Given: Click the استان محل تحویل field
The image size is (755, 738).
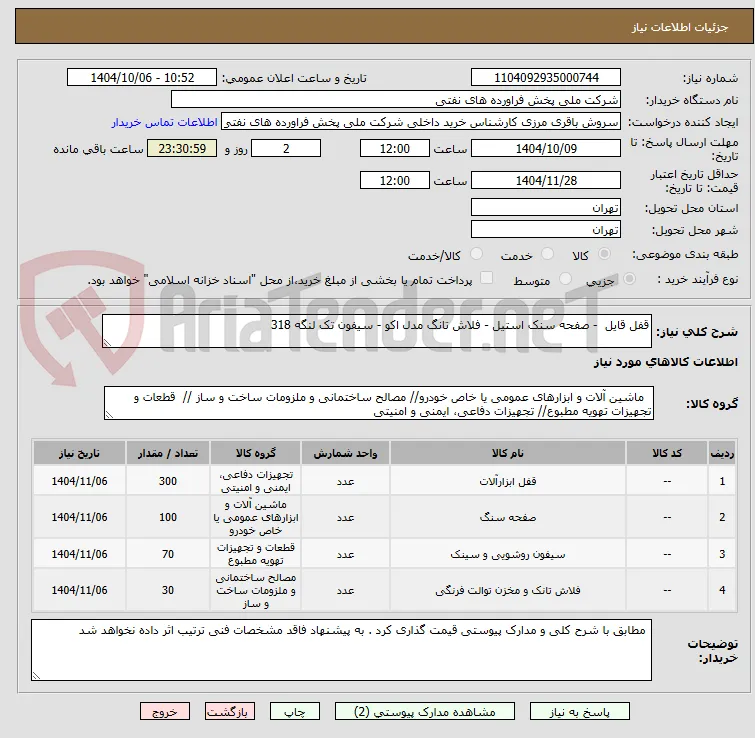Looking at the screenshot, I should (x=546, y=207).
